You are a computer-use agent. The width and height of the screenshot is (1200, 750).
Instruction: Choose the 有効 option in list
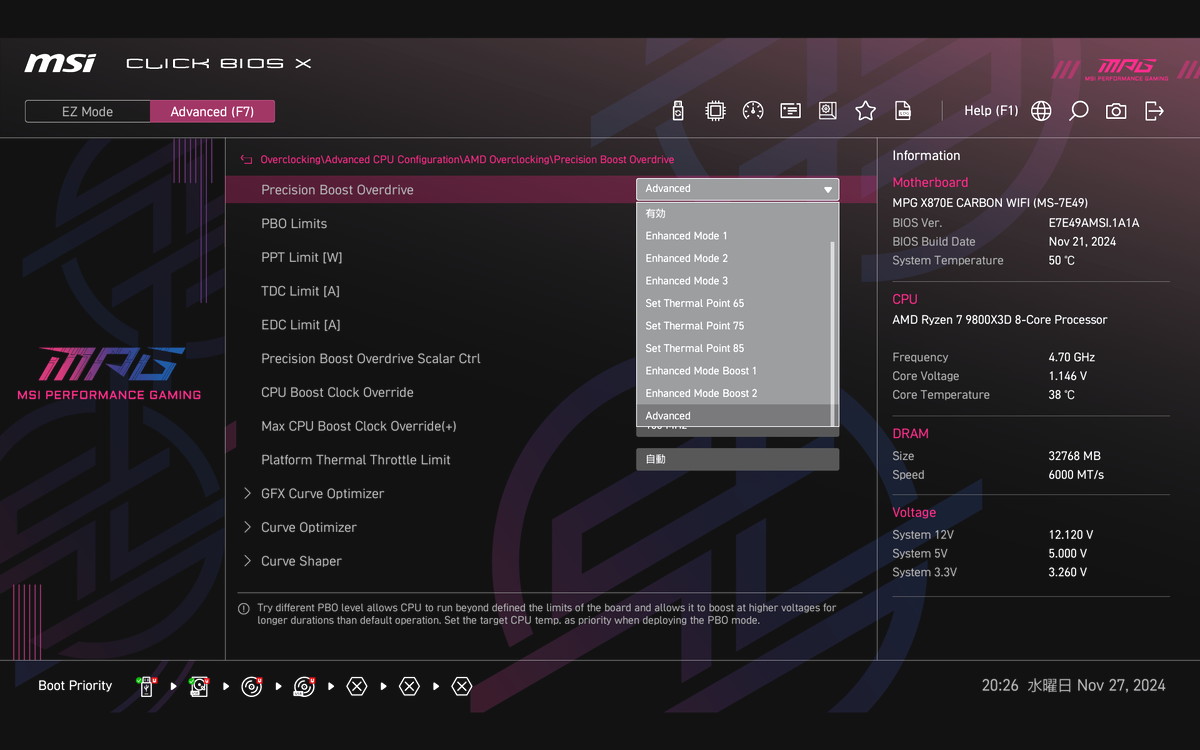click(x=734, y=214)
